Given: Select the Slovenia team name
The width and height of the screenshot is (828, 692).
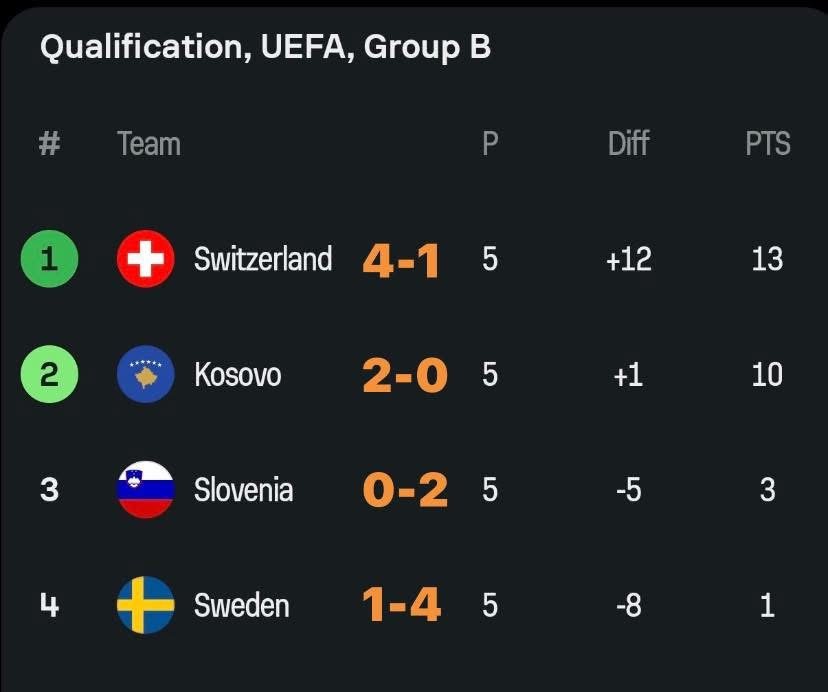Looking at the screenshot, I should pyautogui.click(x=243, y=490).
